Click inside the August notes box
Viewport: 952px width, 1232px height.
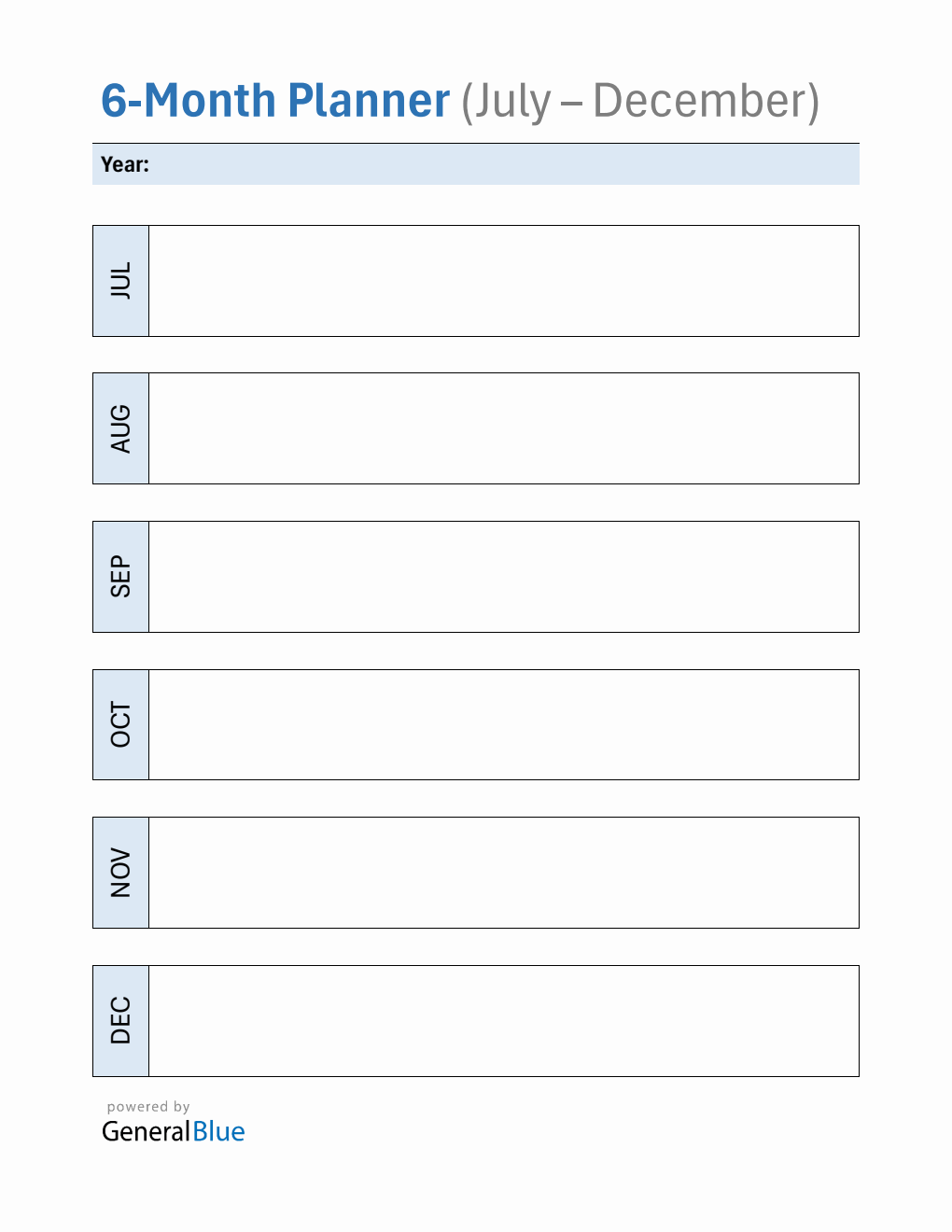pos(504,428)
